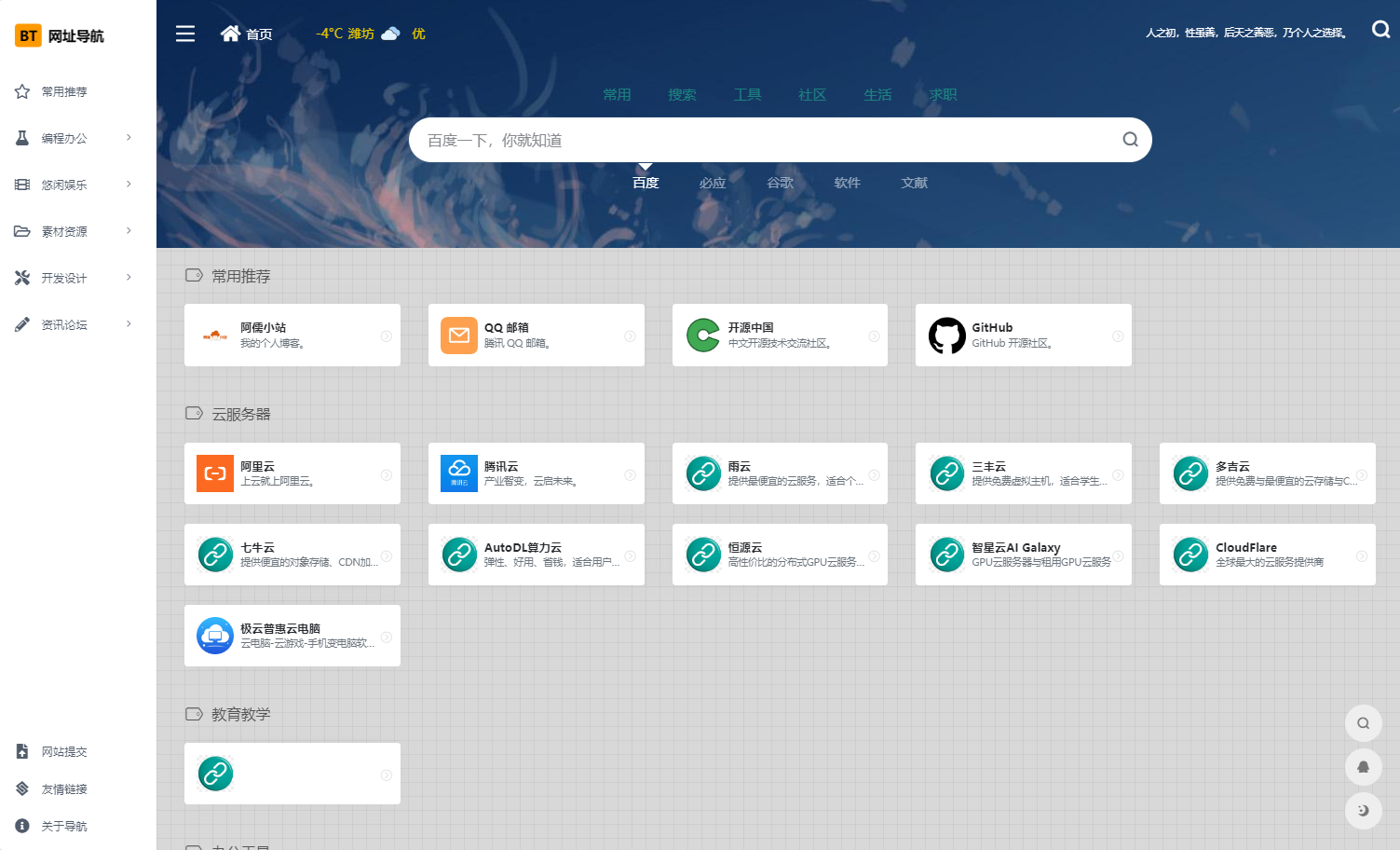The height and width of the screenshot is (850, 1400).
Task: Click the 常用推荐 section heading
Action: pos(240,276)
